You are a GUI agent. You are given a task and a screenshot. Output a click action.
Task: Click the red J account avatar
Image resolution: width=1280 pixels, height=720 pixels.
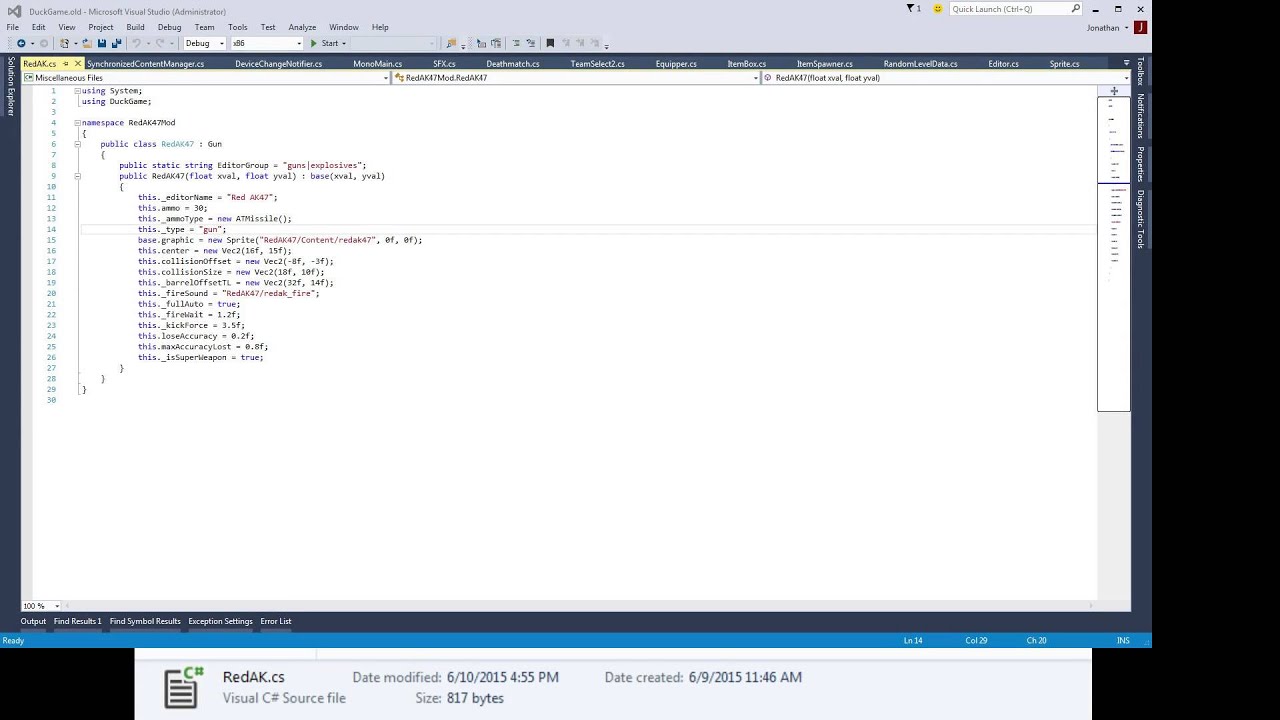(1139, 27)
